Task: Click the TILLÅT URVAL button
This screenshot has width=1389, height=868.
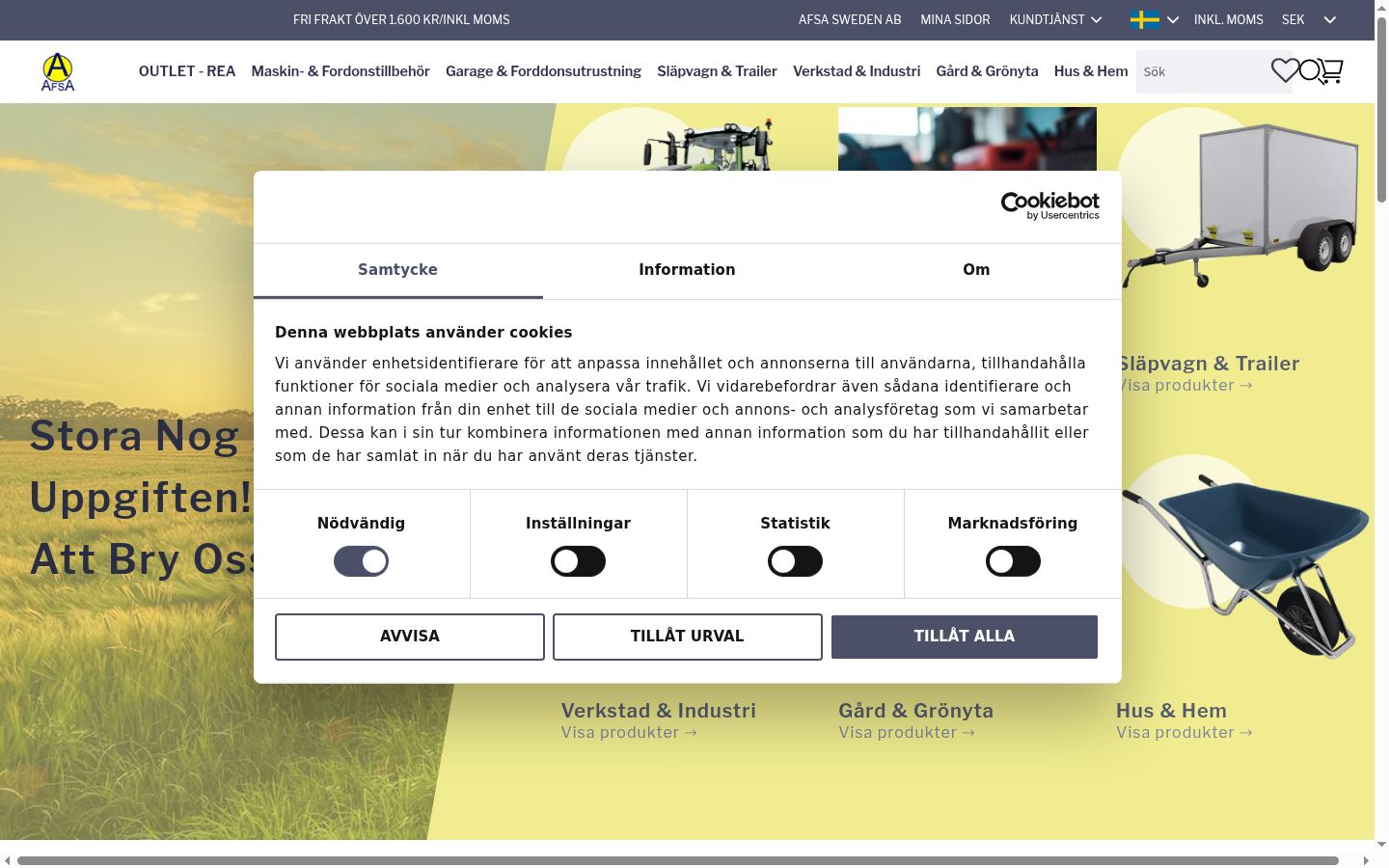Action: pos(687,637)
